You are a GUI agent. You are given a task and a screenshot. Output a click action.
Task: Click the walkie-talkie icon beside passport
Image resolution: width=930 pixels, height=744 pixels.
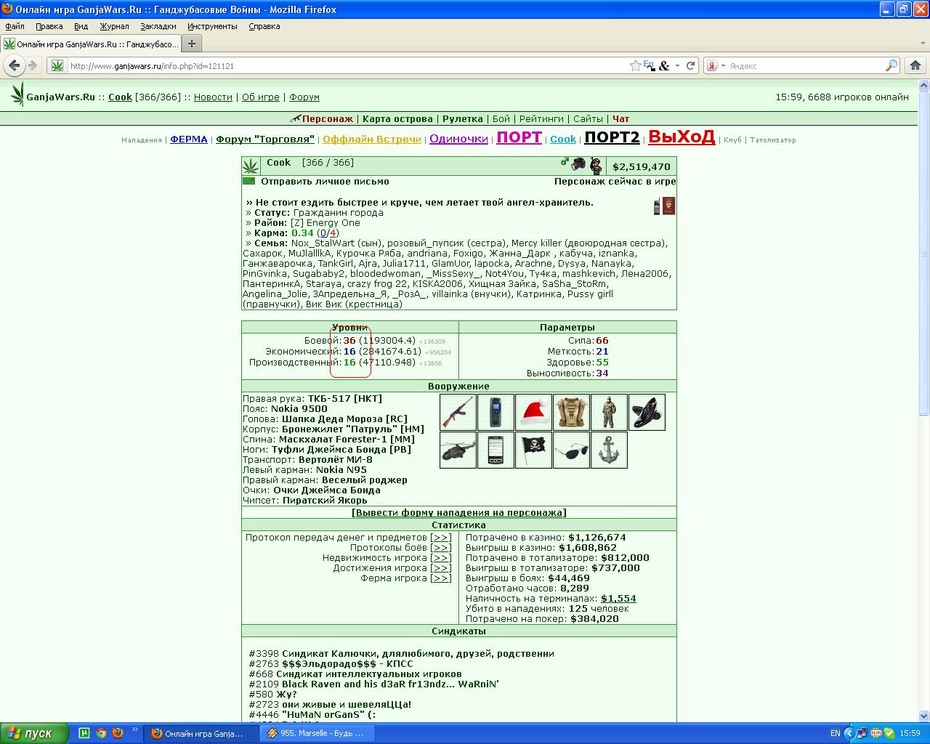coord(657,206)
